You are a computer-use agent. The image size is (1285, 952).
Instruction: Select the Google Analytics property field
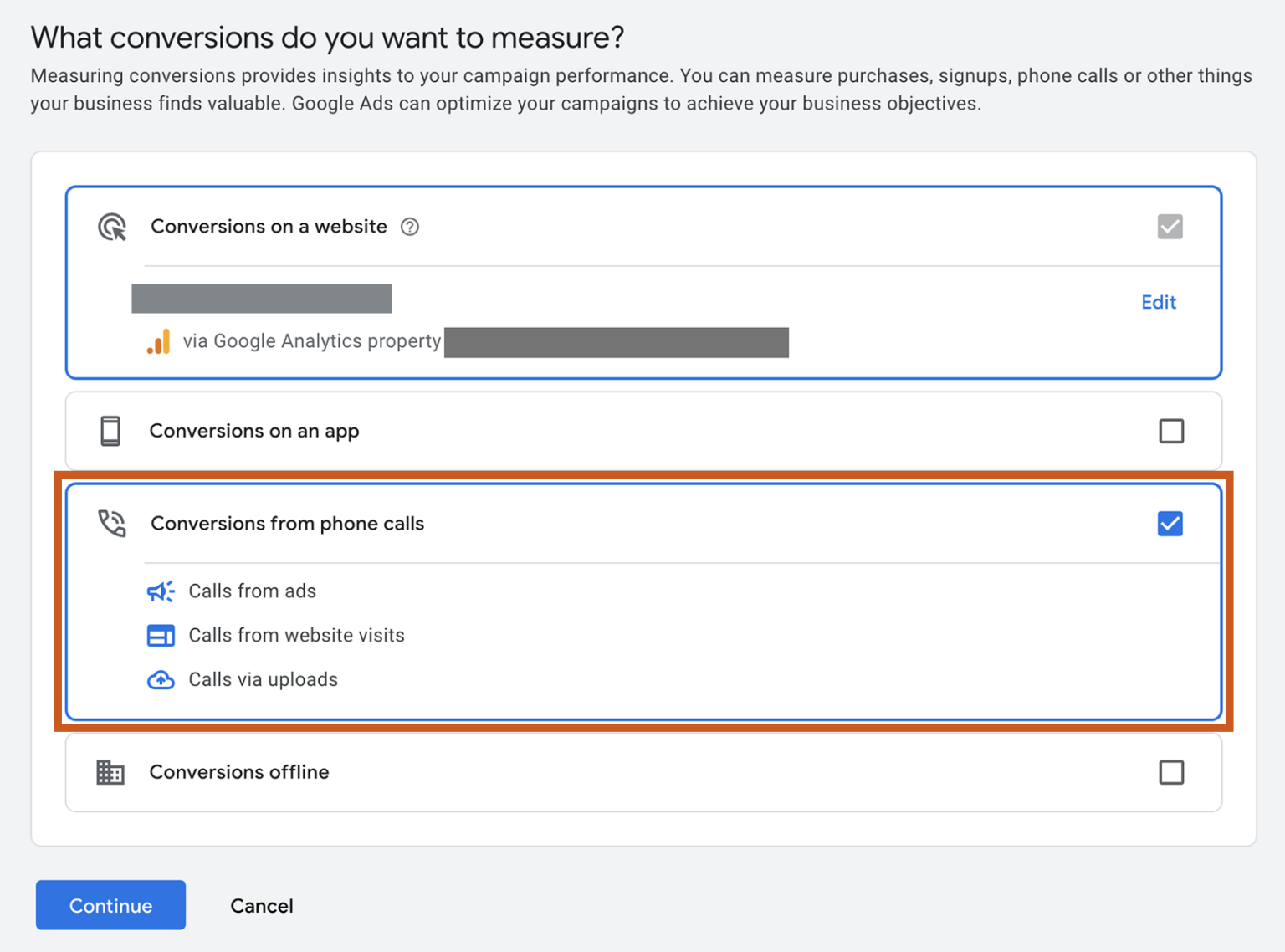click(617, 342)
